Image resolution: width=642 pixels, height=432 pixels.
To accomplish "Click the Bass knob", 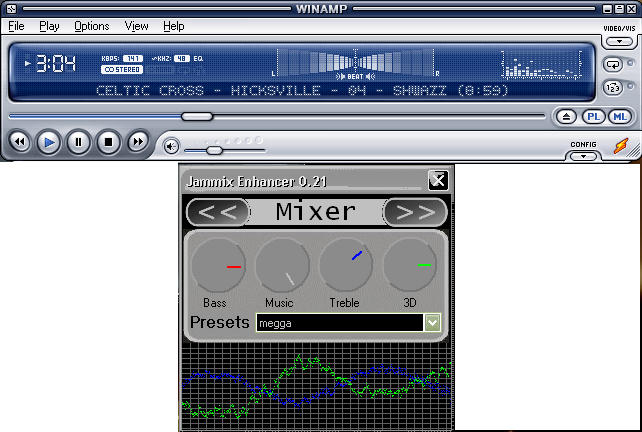I will pyautogui.click(x=218, y=265).
